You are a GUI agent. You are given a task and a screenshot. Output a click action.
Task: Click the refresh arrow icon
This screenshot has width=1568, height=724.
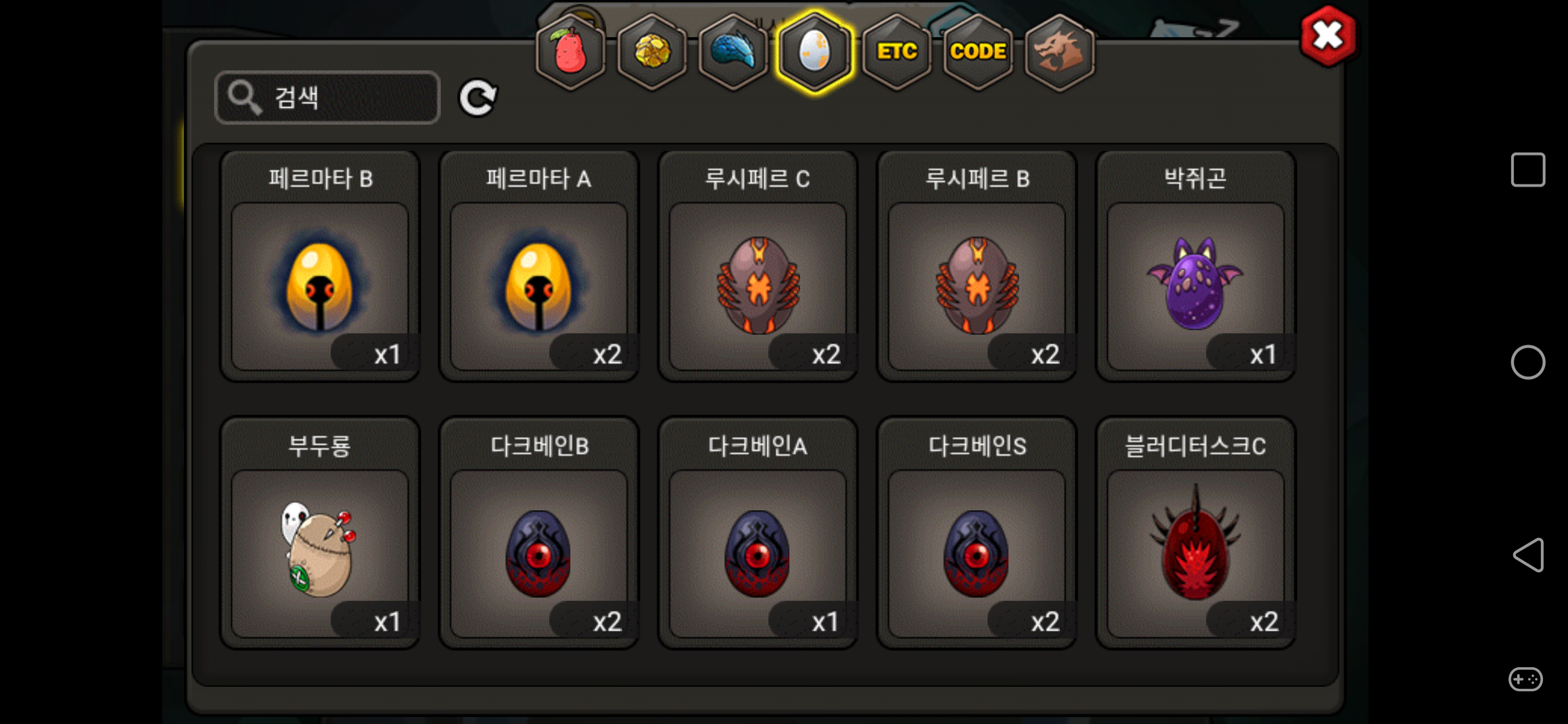coord(478,98)
